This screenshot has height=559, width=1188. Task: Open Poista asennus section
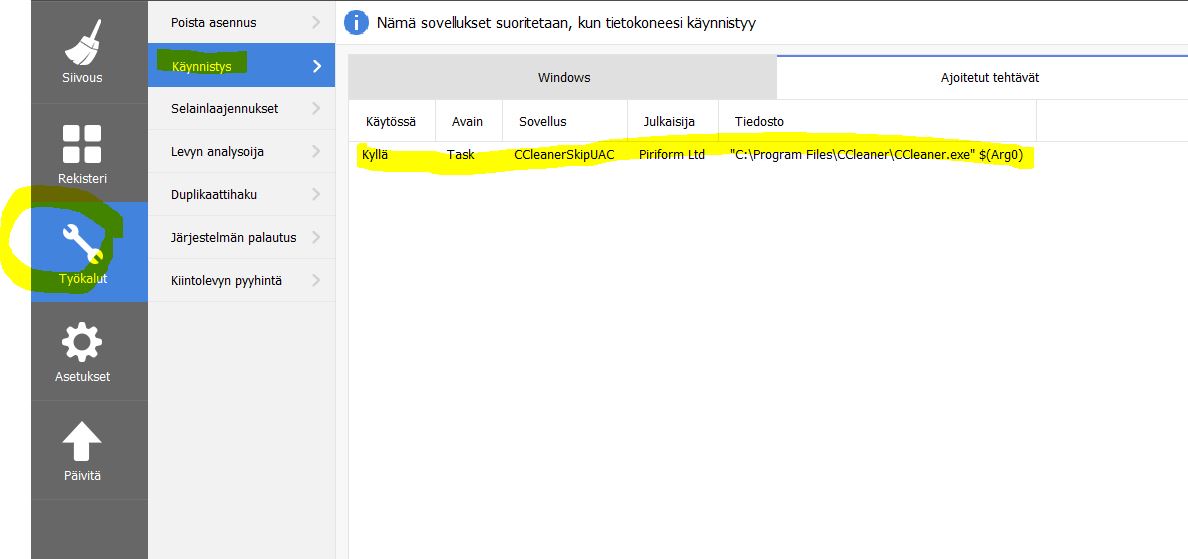(x=241, y=22)
